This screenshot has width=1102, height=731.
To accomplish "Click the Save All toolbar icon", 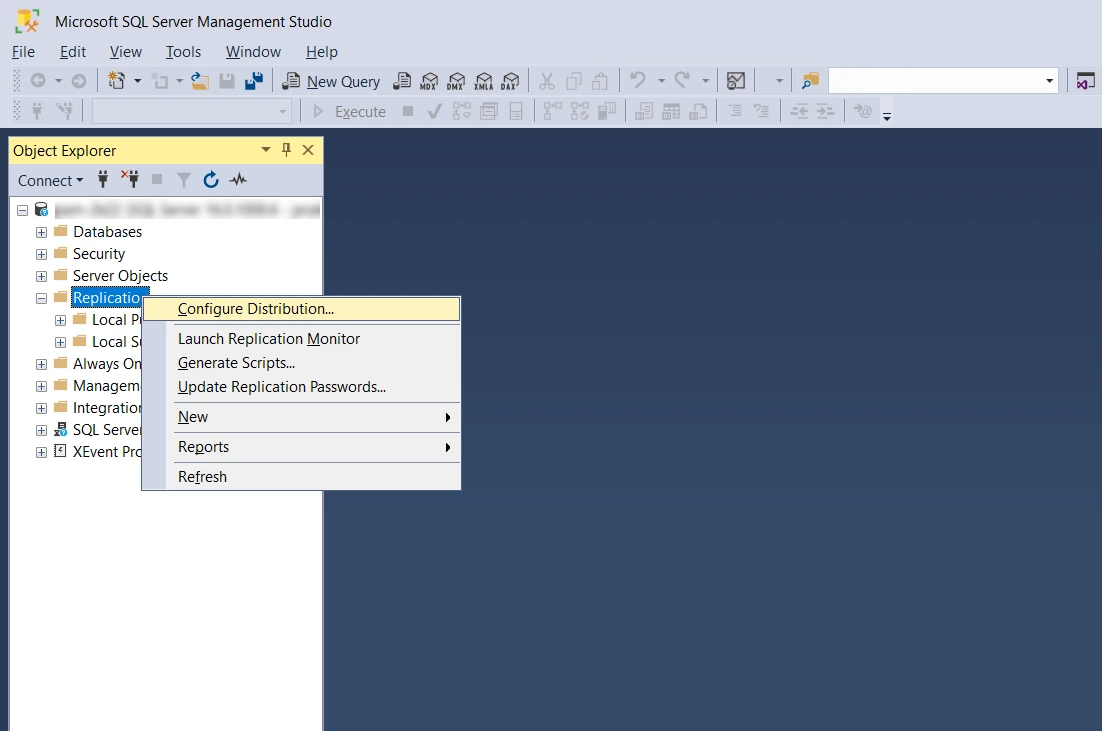I will pyautogui.click(x=254, y=82).
